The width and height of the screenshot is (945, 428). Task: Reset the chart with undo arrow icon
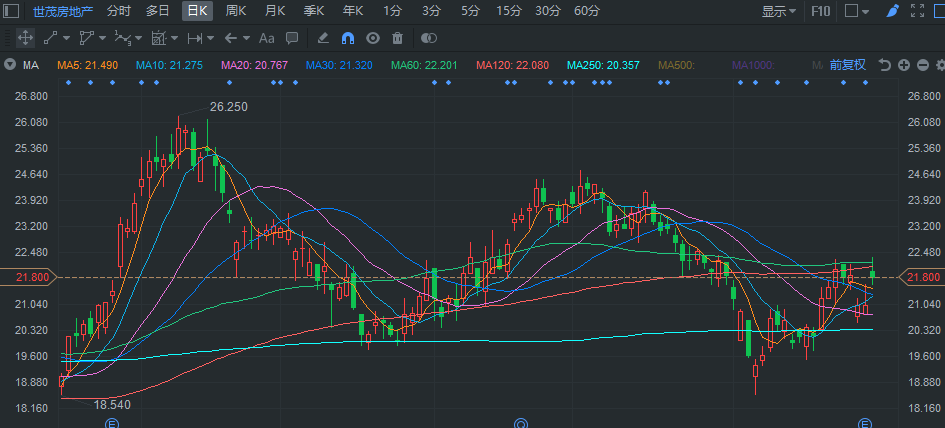884,65
